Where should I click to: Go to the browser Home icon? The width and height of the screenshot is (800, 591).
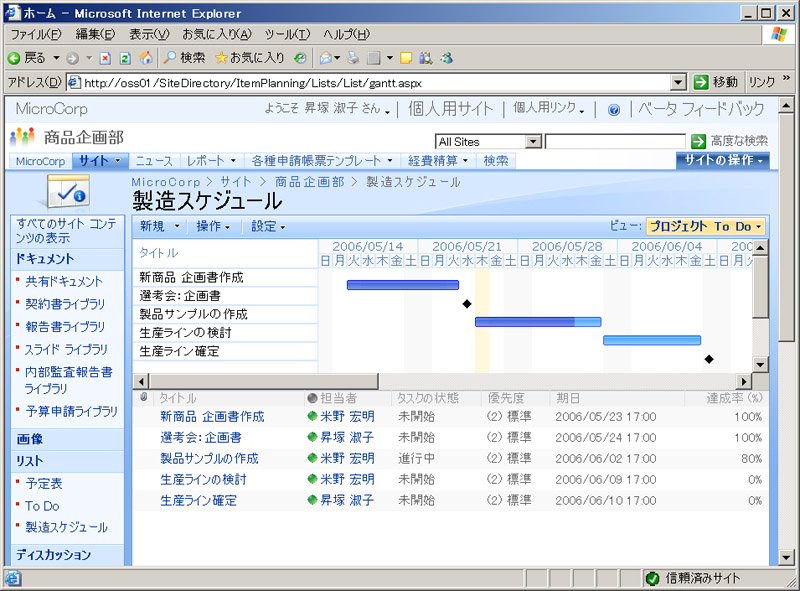point(146,58)
